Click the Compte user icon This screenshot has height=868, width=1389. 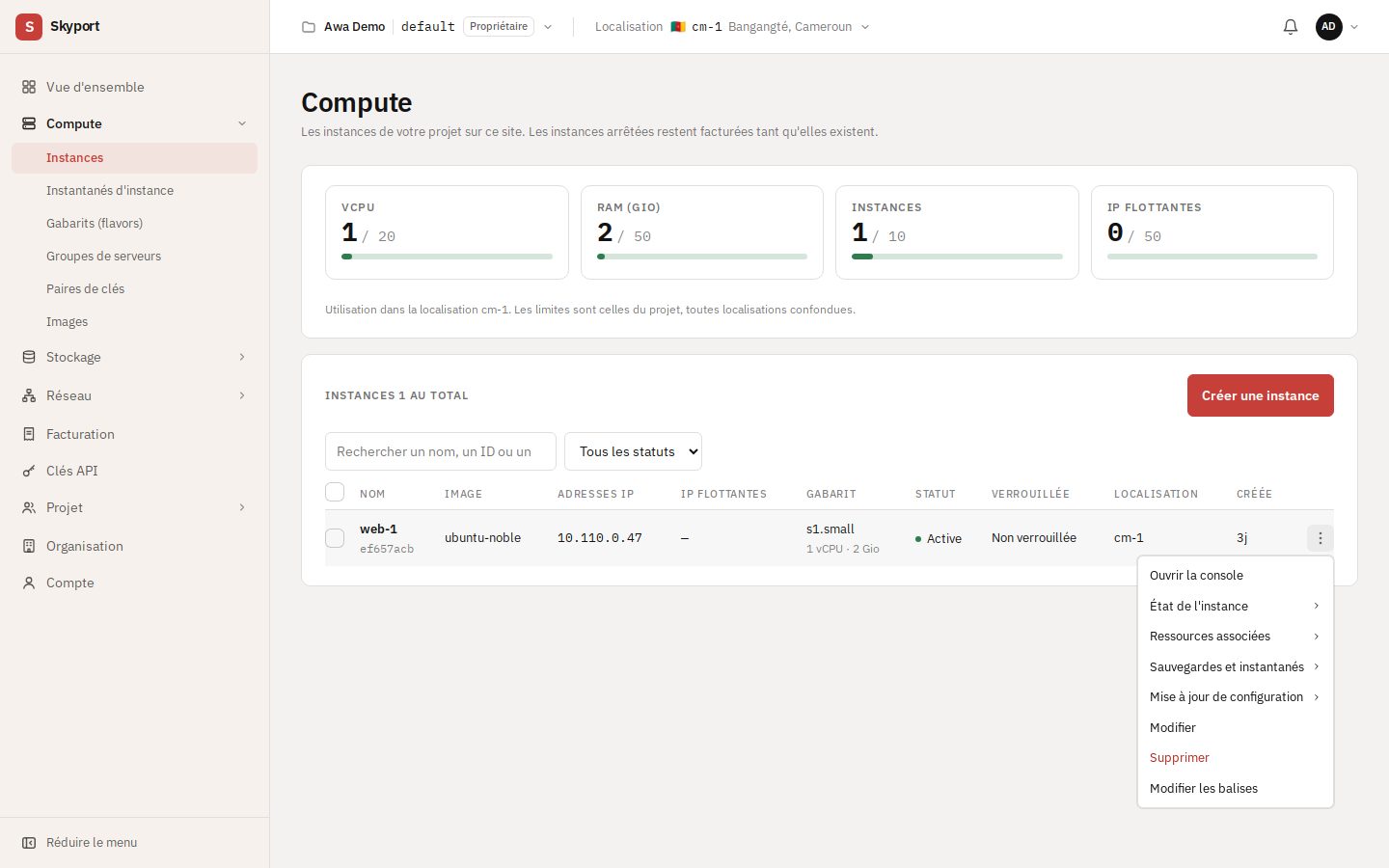29,583
